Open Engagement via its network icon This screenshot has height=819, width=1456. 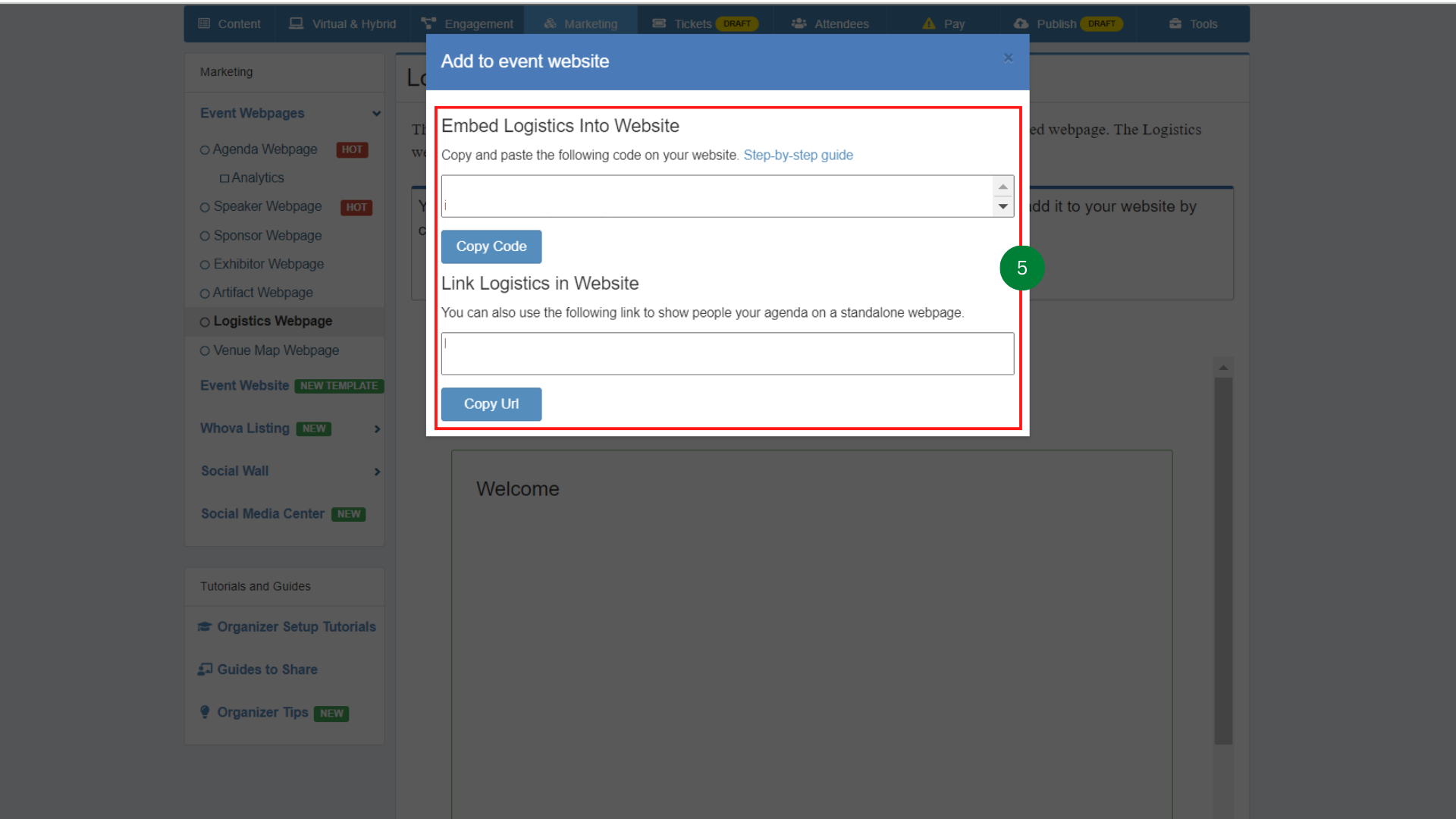pos(429,23)
